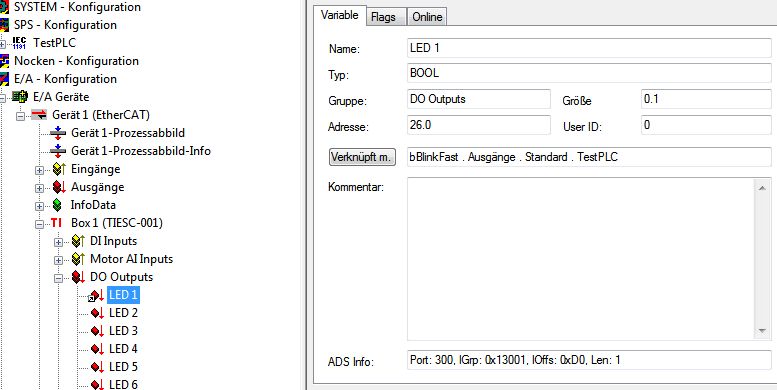Click the Gruppe field showing DO Outputs
Image resolution: width=777 pixels, height=390 pixels.
click(479, 99)
